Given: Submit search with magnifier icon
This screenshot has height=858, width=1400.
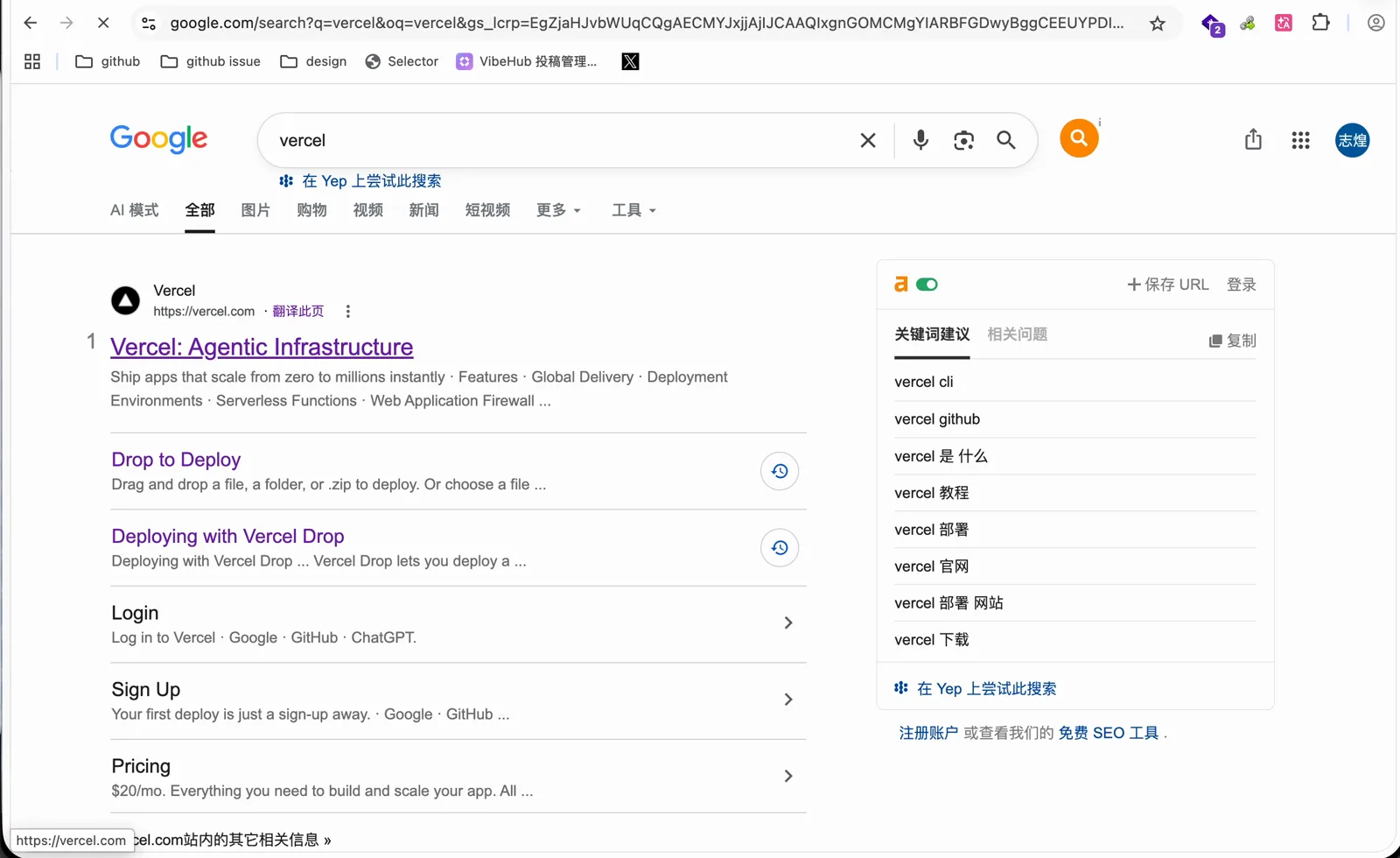Looking at the screenshot, I should tap(1006, 140).
